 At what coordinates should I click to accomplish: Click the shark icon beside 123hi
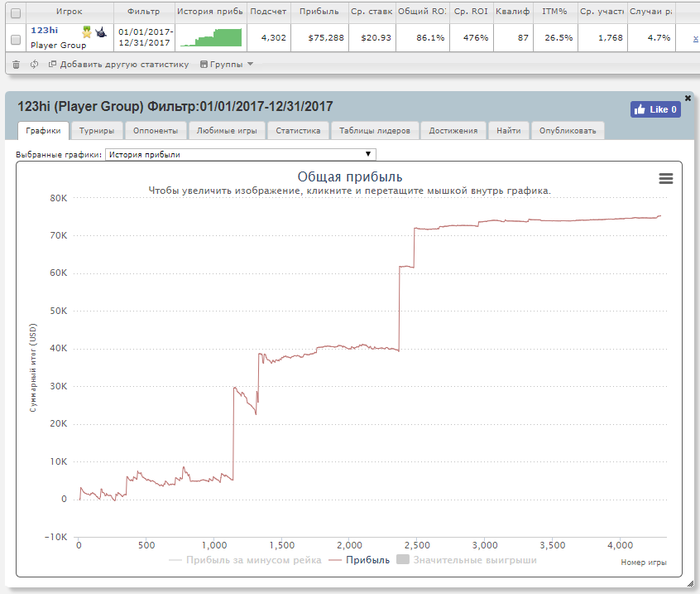pos(101,32)
